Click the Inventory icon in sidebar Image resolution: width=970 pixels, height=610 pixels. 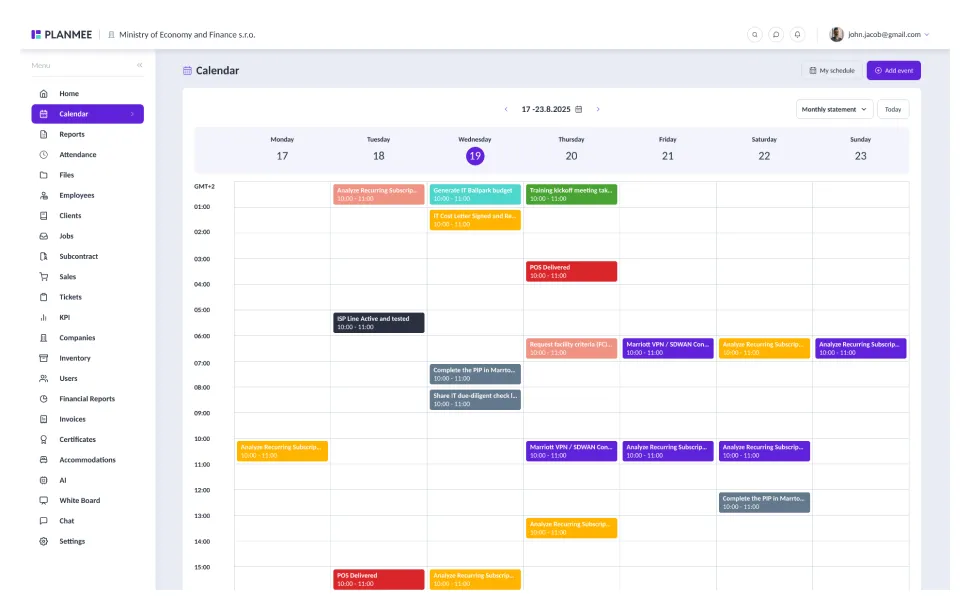[43, 358]
